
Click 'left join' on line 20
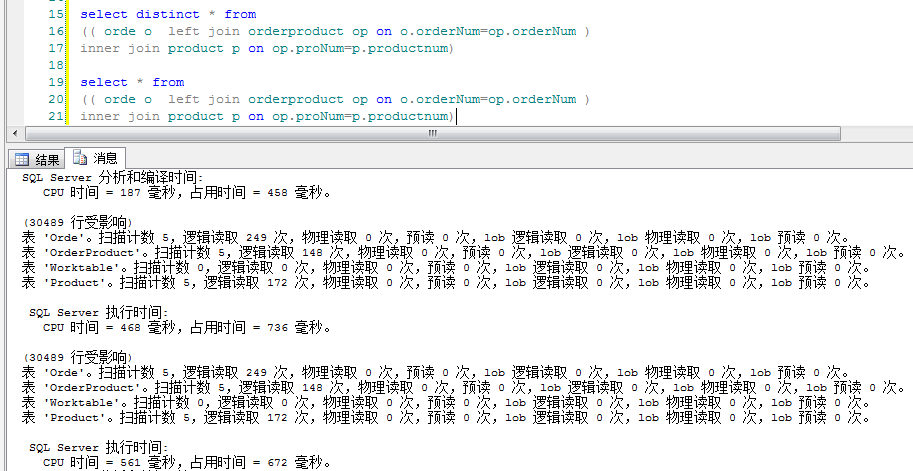pyautogui.click(x=203, y=99)
